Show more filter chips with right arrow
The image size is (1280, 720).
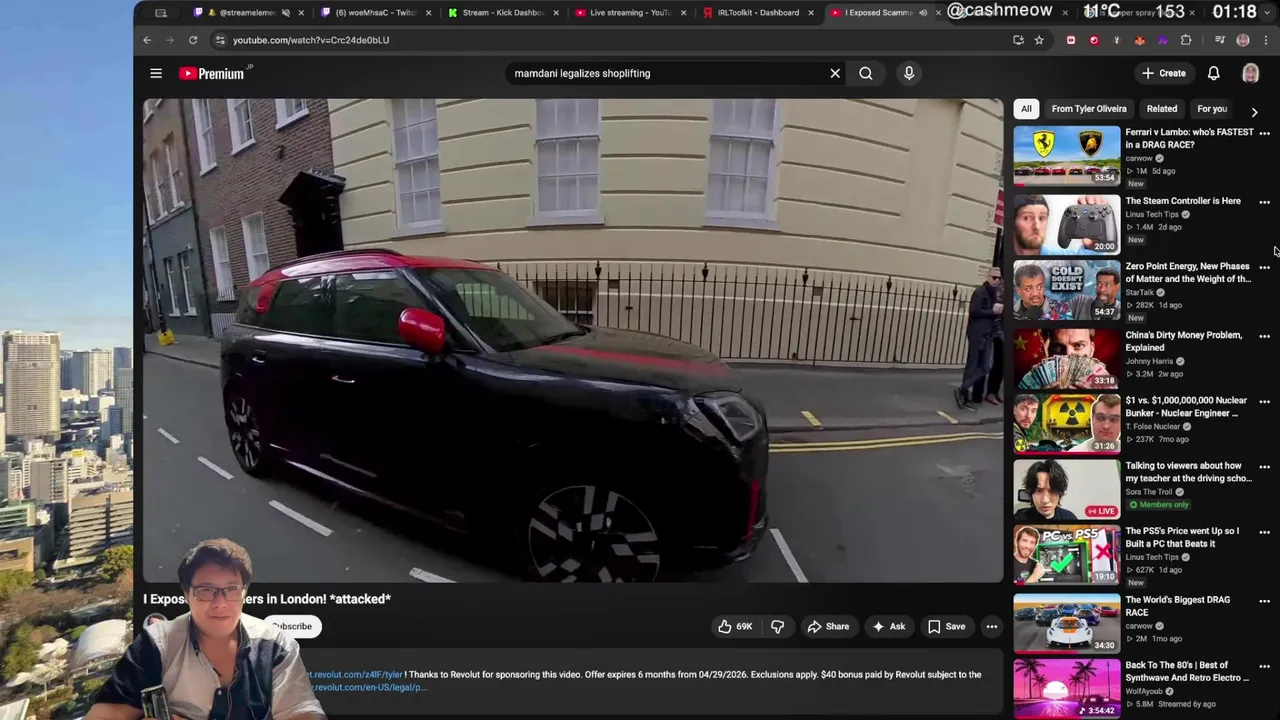(x=1254, y=112)
